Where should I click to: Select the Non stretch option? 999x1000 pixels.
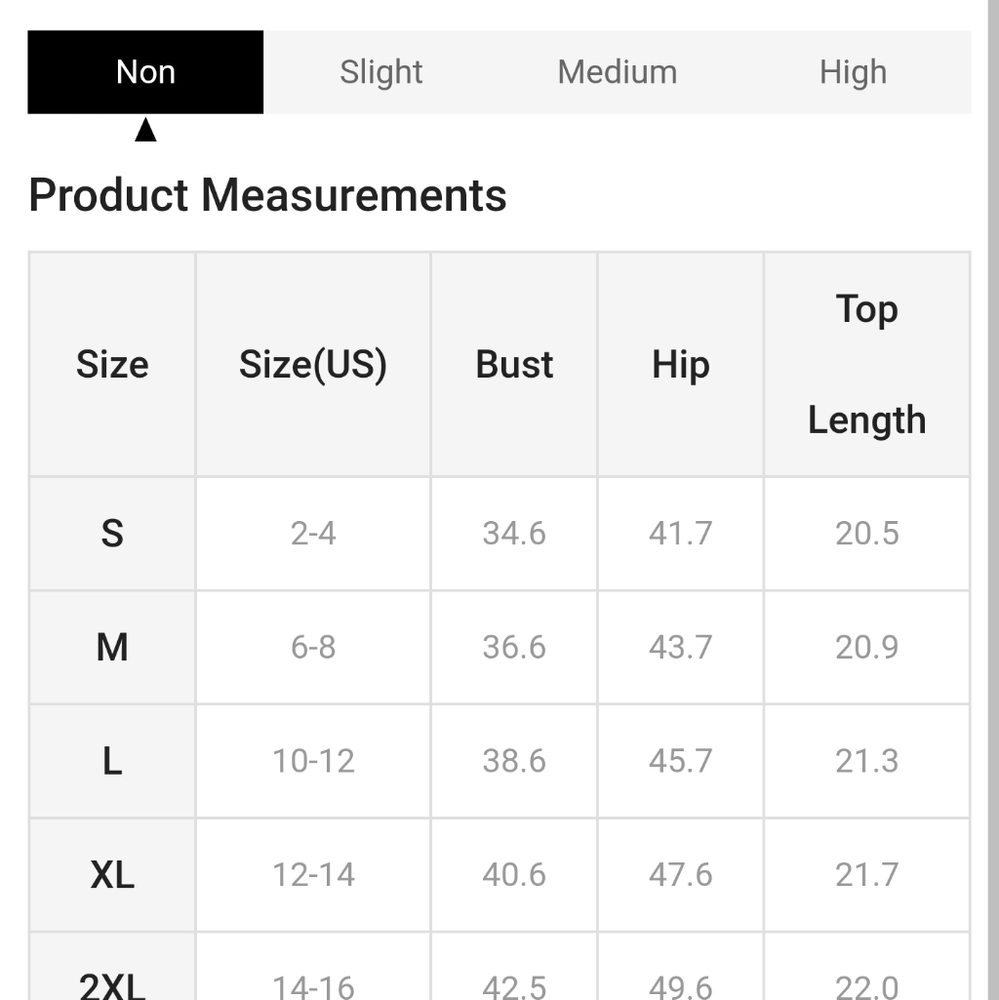coord(145,72)
